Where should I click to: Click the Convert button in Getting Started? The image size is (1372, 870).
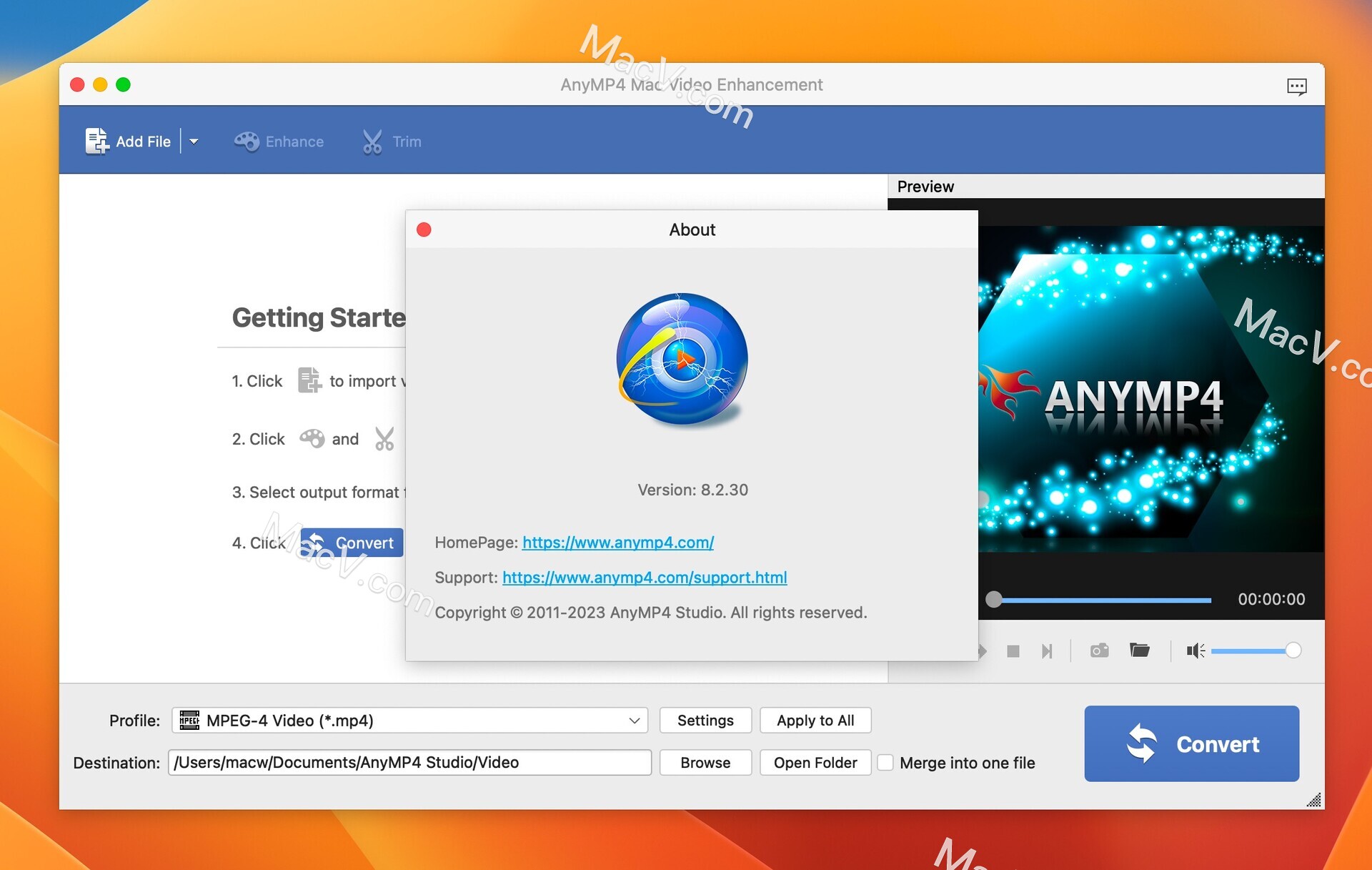(x=352, y=543)
